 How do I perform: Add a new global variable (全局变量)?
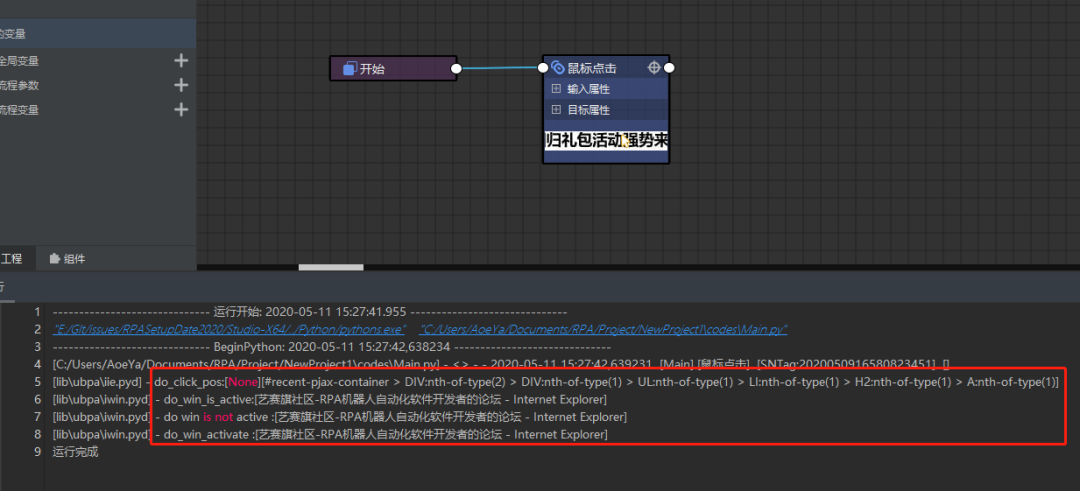click(x=181, y=61)
